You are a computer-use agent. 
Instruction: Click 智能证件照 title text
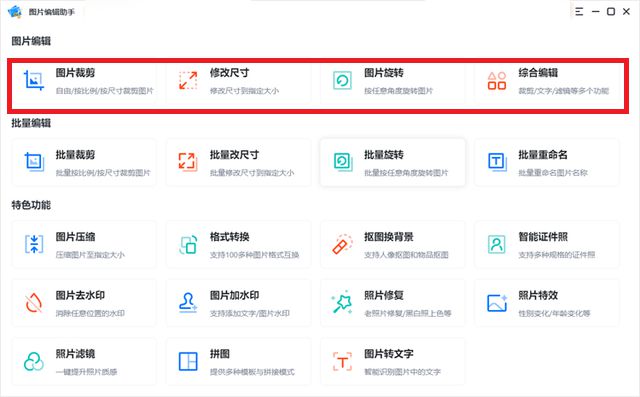coord(543,237)
